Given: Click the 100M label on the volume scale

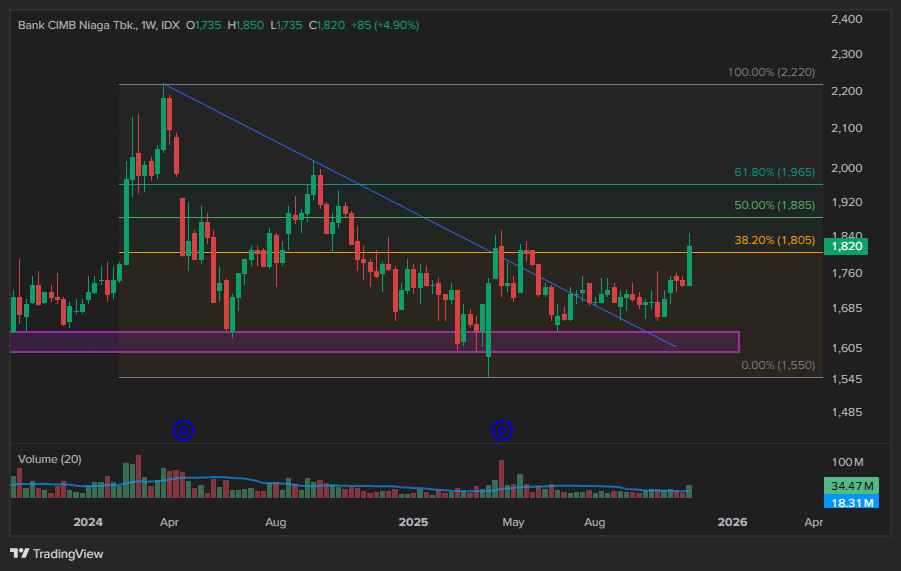Looking at the screenshot, I should click(846, 462).
